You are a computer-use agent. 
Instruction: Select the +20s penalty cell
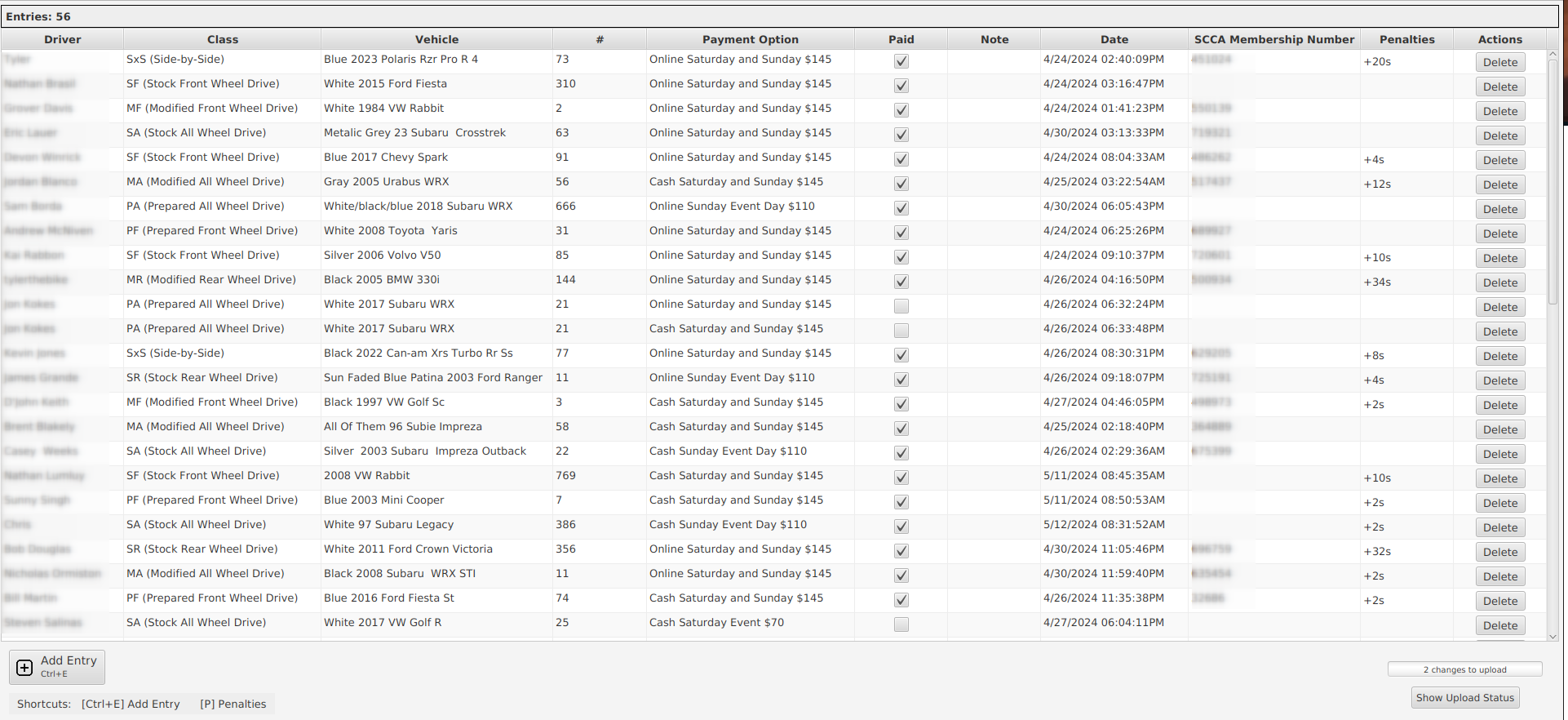[x=1406, y=61]
